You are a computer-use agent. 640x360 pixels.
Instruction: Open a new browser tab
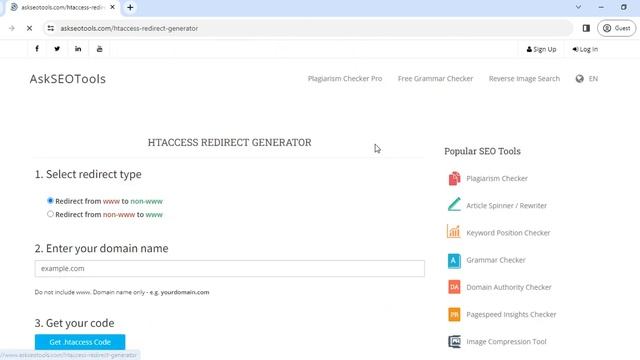(130, 7)
